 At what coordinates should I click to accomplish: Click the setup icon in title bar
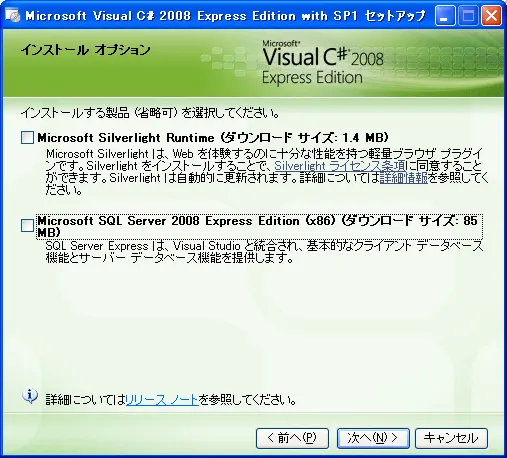pos(13,15)
